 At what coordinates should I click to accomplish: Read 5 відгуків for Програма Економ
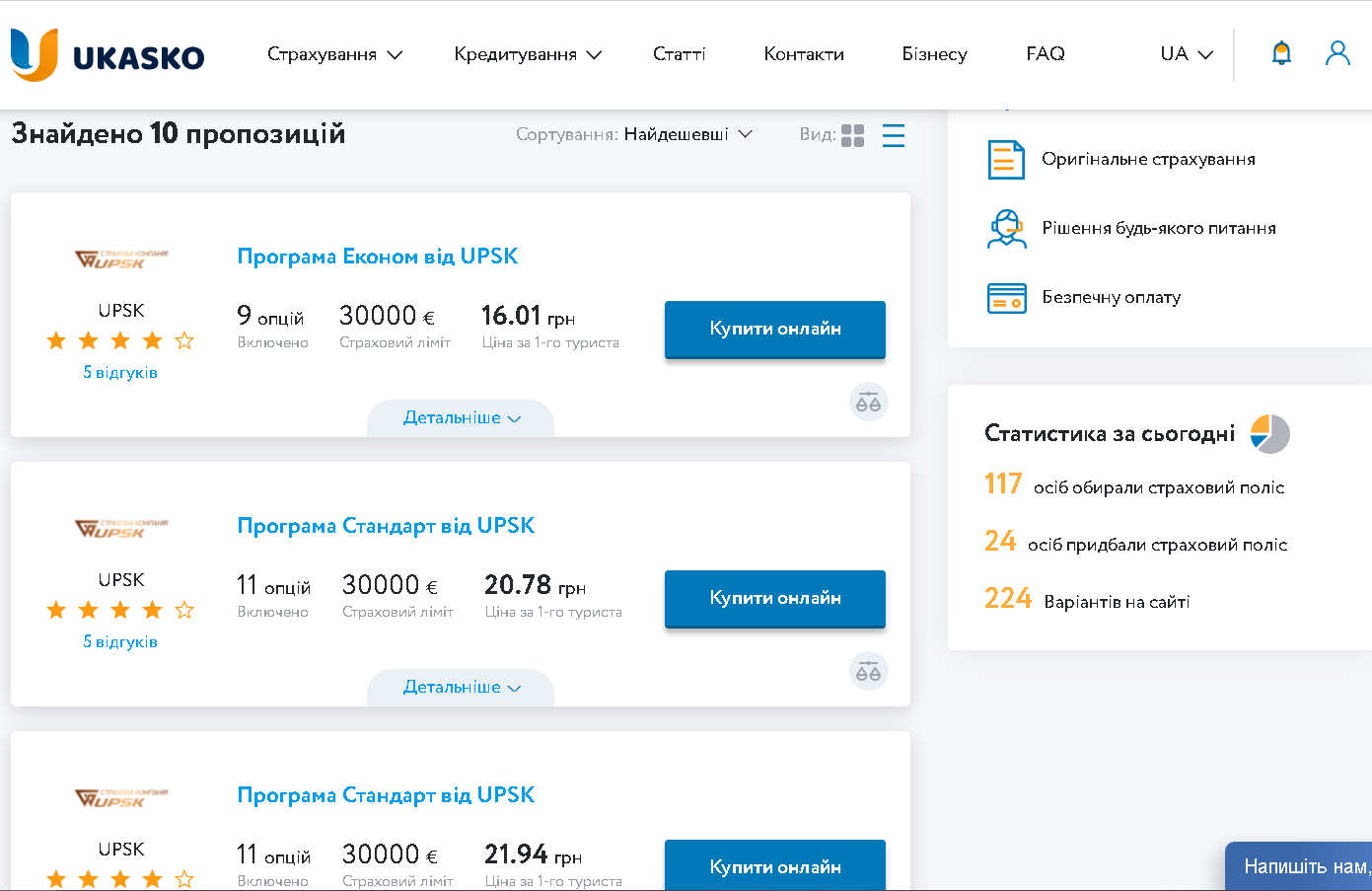pos(120,373)
